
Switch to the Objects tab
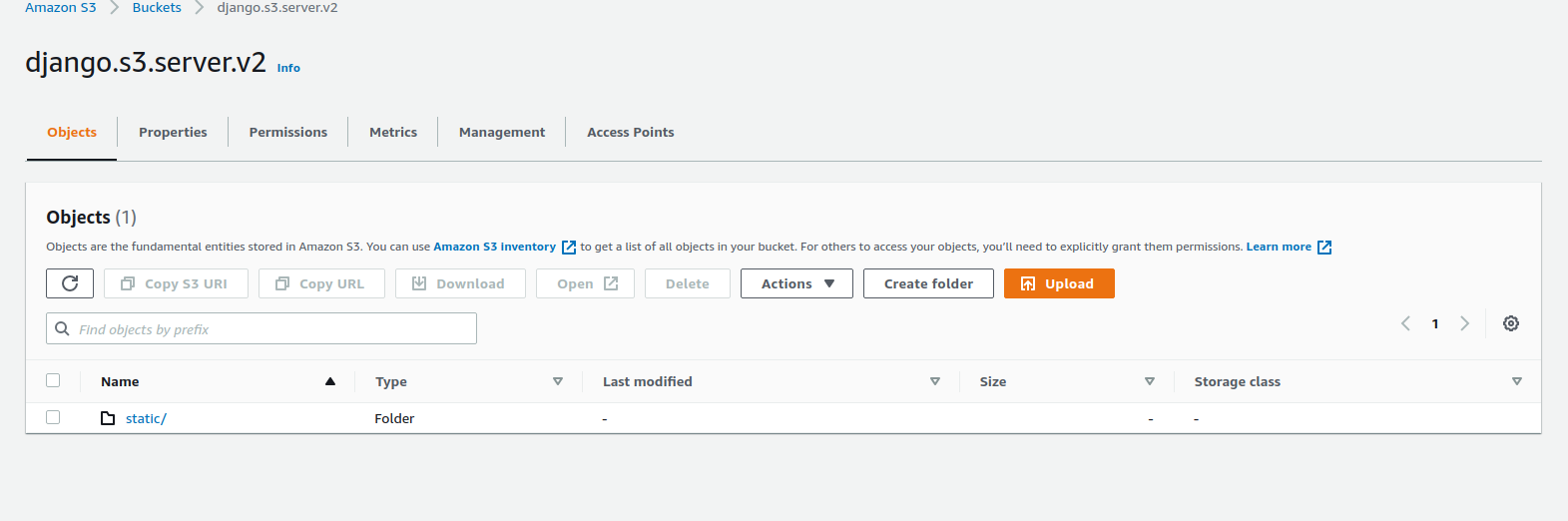click(x=72, y=132)
